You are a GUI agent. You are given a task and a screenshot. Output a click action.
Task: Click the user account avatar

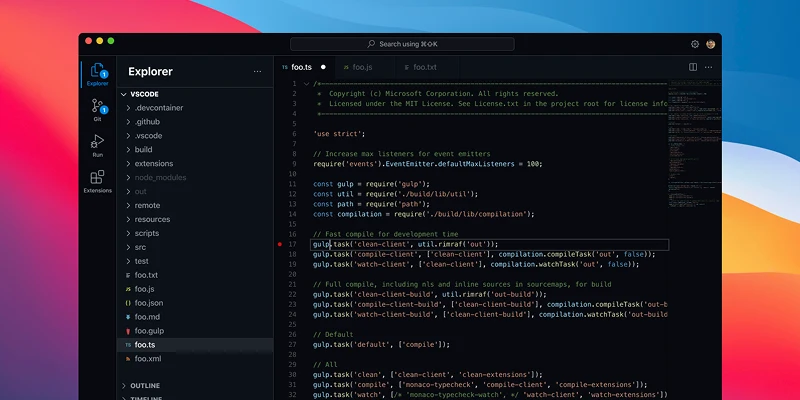[710, 44]
